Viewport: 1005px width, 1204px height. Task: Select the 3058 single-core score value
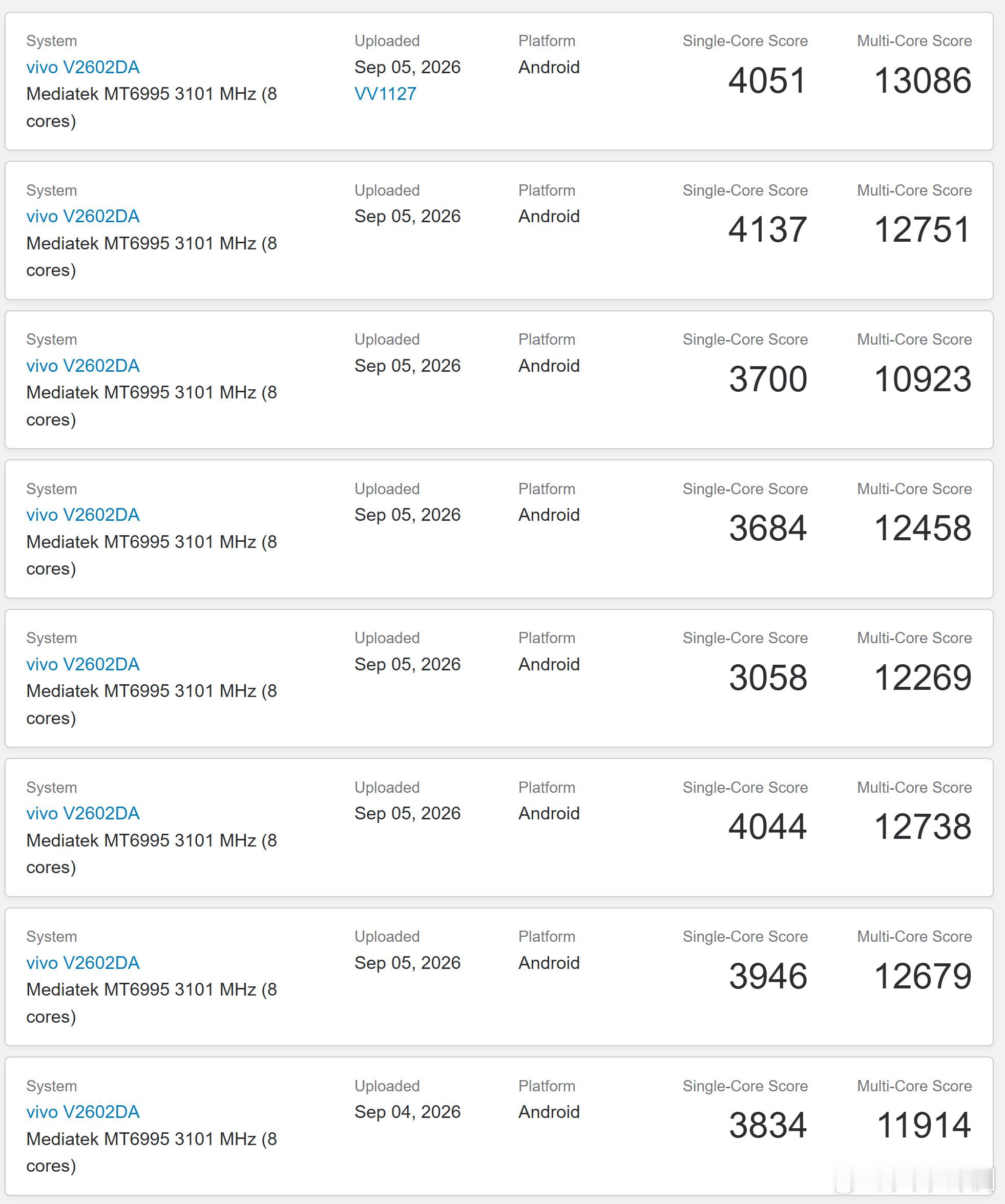(x=768, y=677)
